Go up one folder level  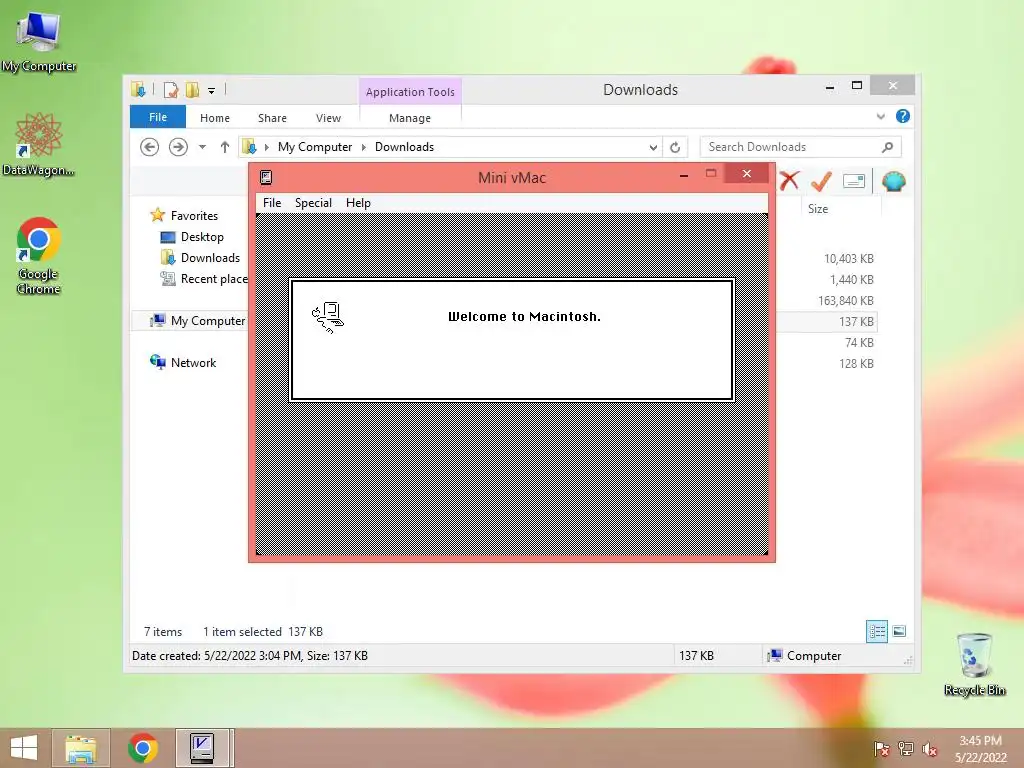pos(225,147)
